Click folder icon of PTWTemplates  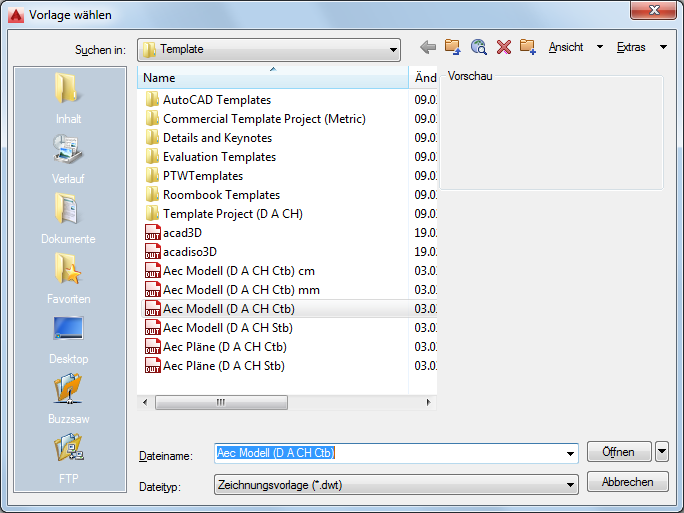[x=152, y=176]
